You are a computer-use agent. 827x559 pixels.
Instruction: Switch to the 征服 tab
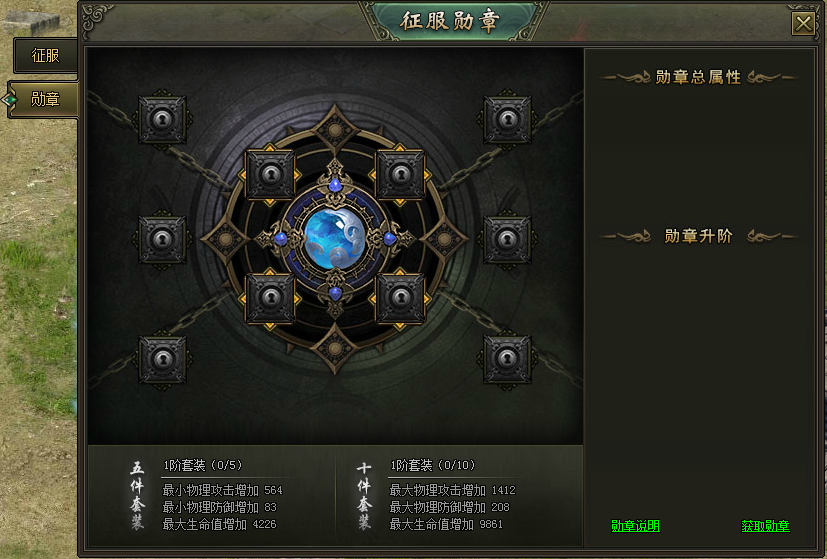(45, 55)
